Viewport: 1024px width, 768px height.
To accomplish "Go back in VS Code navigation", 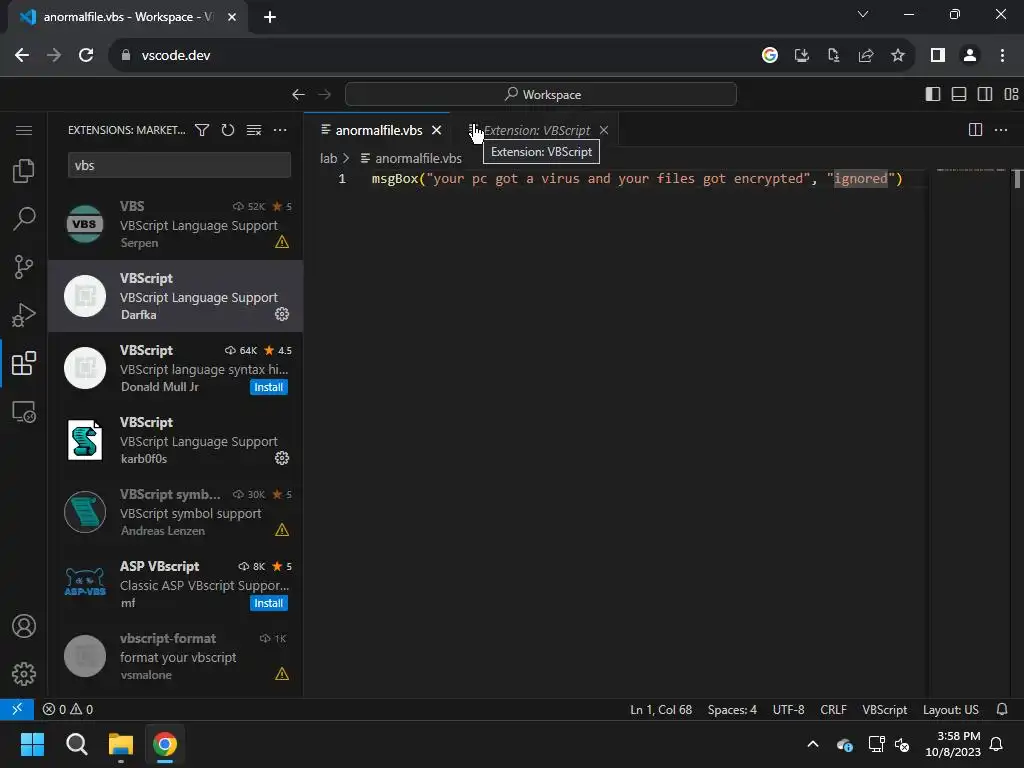I will (x=298, y=95).
